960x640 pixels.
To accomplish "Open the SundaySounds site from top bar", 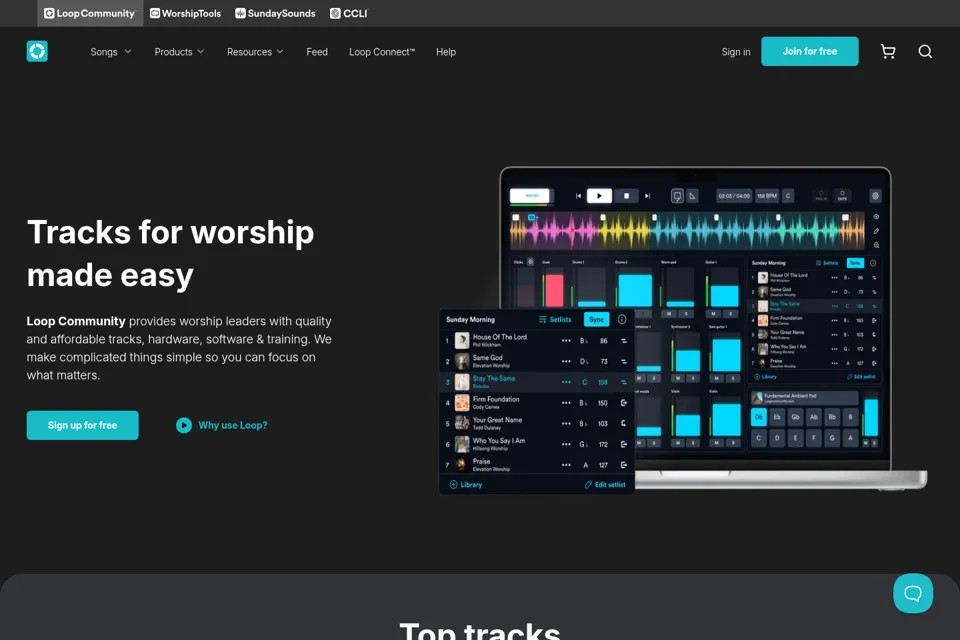I will 276,13.
